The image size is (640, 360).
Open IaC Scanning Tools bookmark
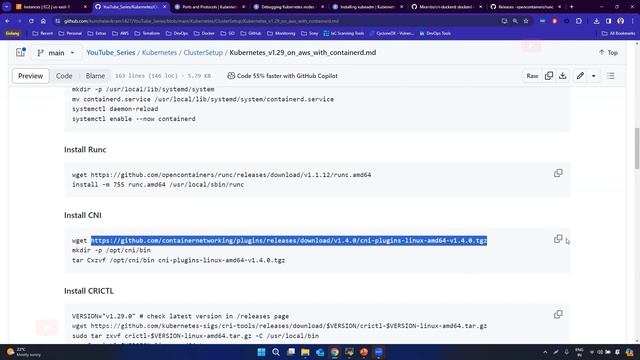(x=343, y=33)
